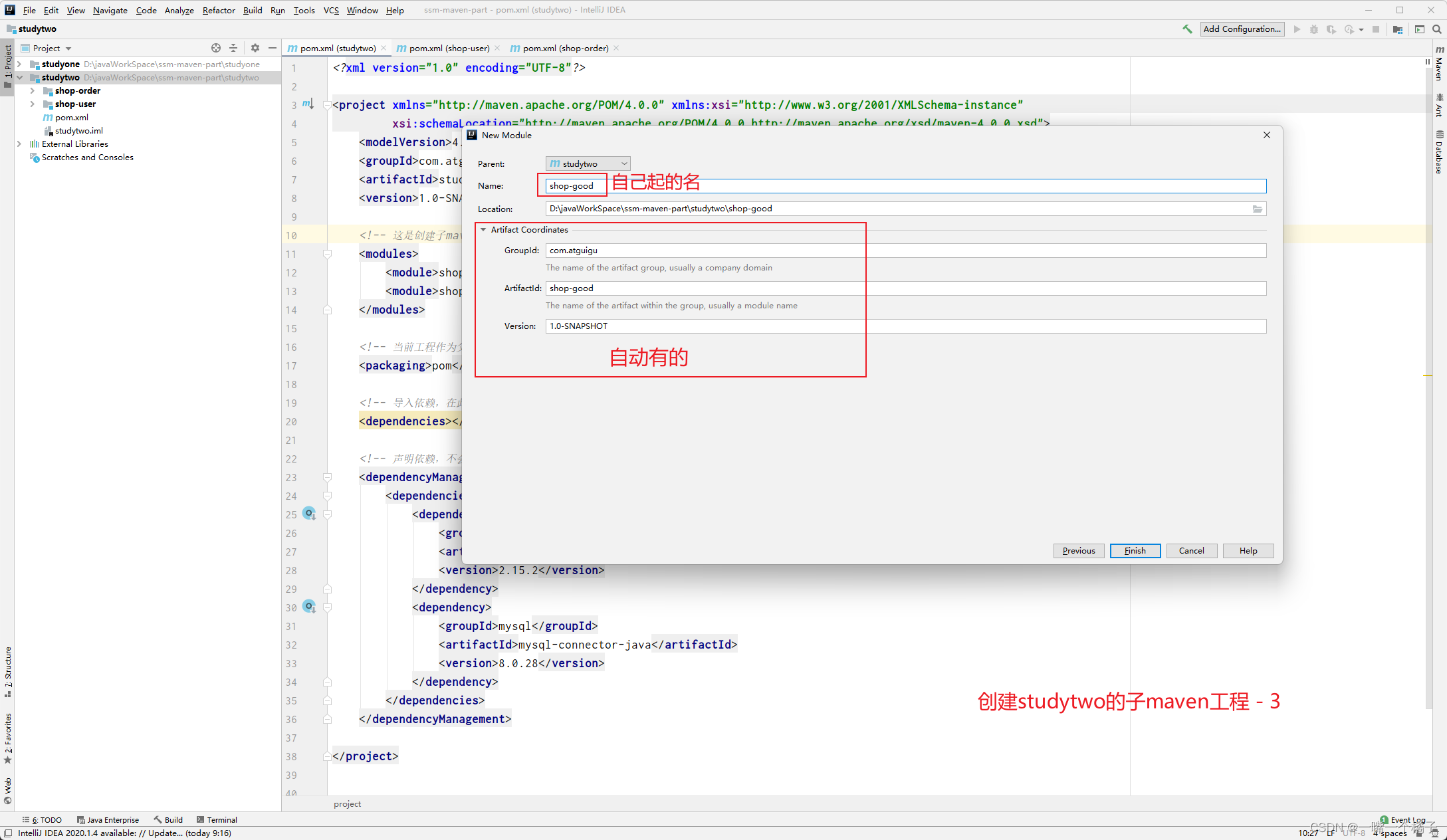Viewport: 1447px width, 840px height.
Task: Open the Terminal tool window
Action: tap(217, 819)
